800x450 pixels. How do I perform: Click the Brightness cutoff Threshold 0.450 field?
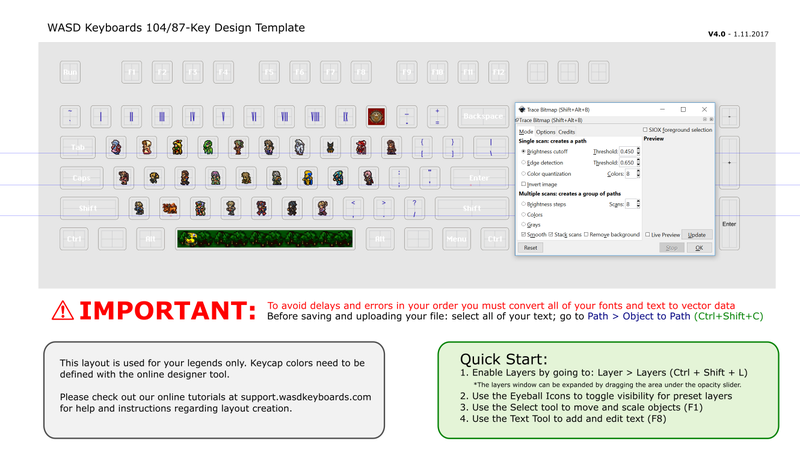pyautogui.click(x=627, y=152)
